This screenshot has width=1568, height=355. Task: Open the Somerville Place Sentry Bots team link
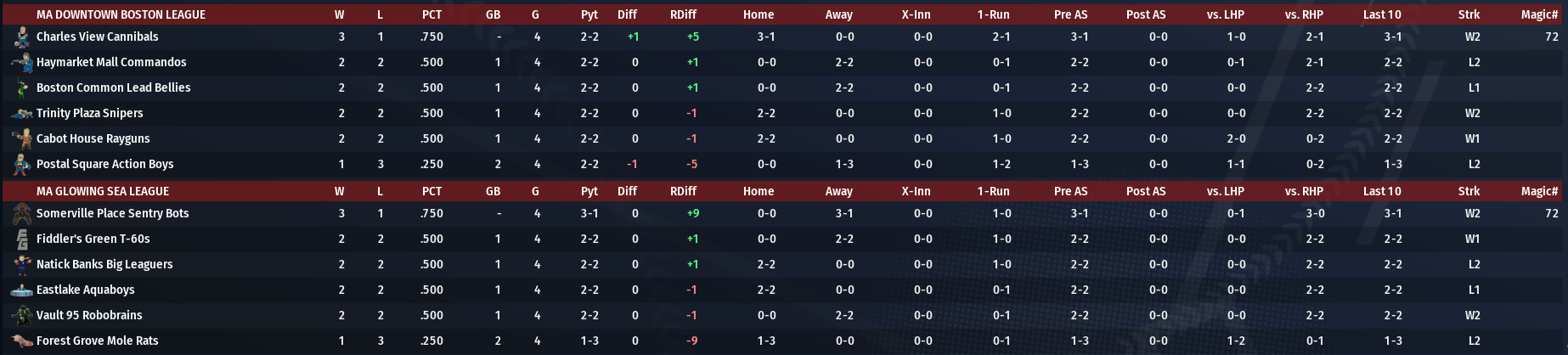[112, 214]
